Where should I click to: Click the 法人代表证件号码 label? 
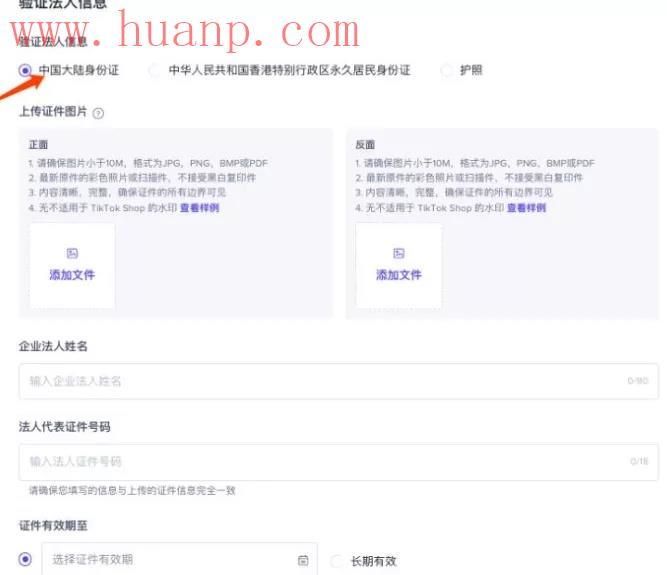pos(65,427)
